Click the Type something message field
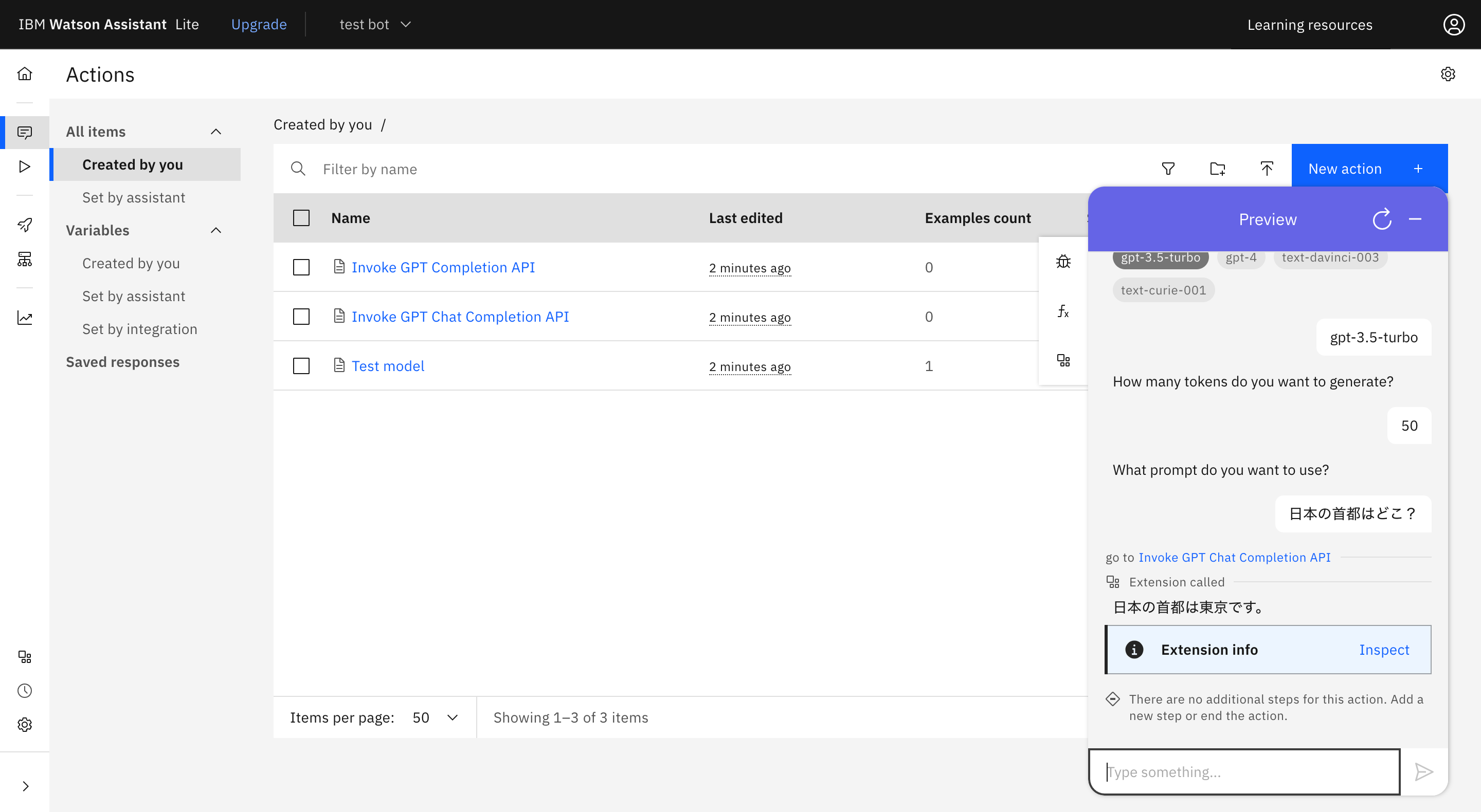 click(1244, 772)
